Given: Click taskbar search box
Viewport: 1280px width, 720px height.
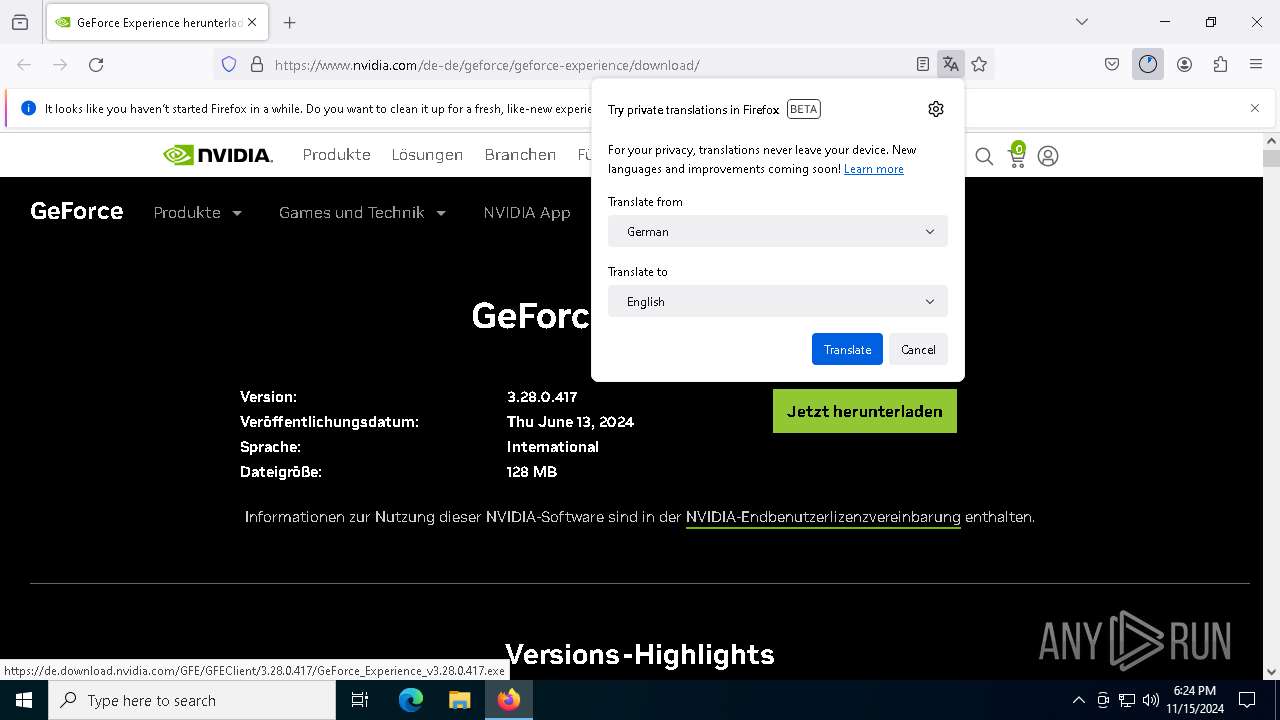Looking at the screenshot, I should tap(192, 700).
